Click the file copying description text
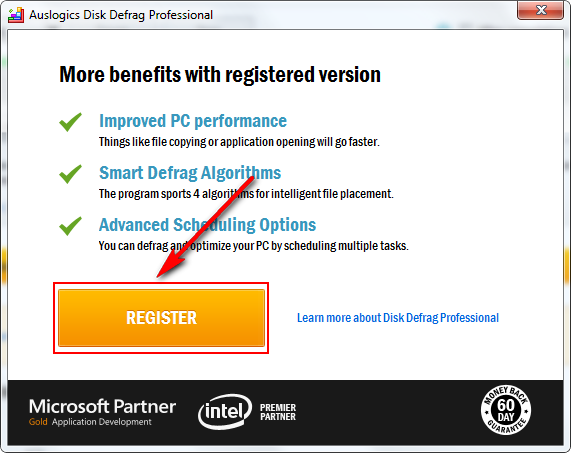 (239, 142)
